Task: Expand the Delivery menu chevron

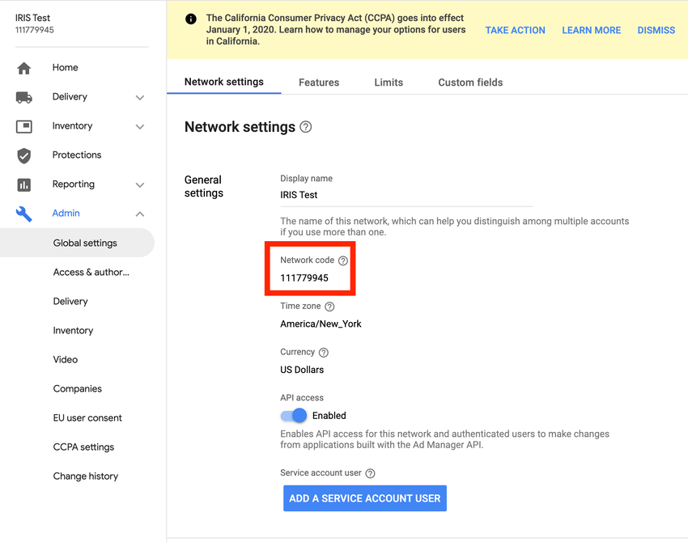Action: (140, 97)
